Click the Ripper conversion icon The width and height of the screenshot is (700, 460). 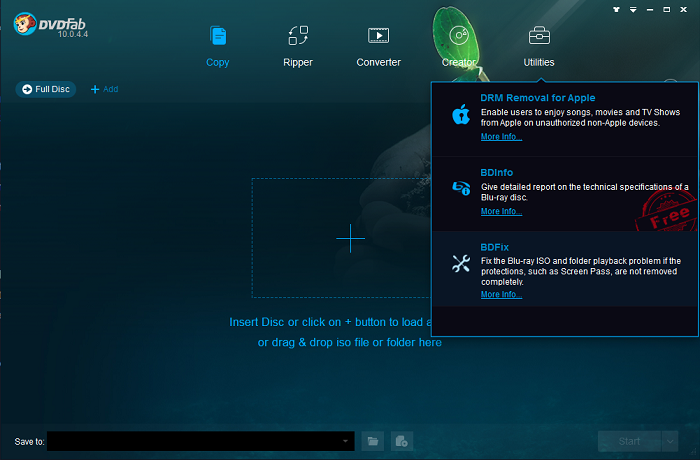coord(298,36)
